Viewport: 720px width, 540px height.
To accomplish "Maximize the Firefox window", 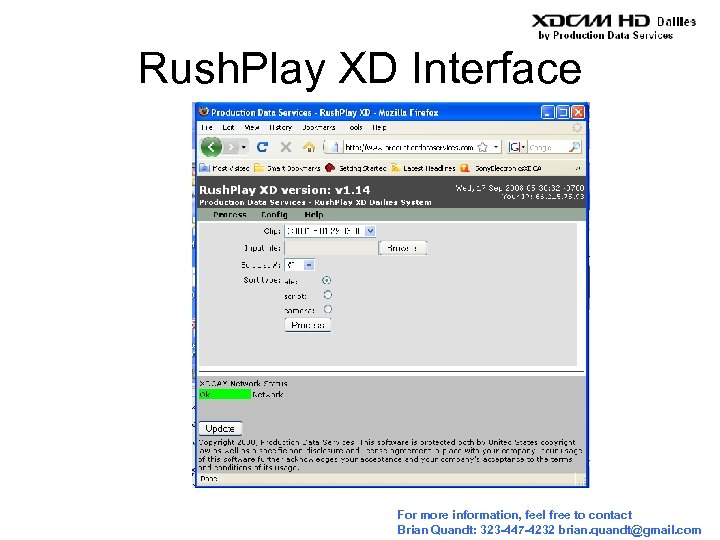I will pyautogui.click(x=562, y=112).
